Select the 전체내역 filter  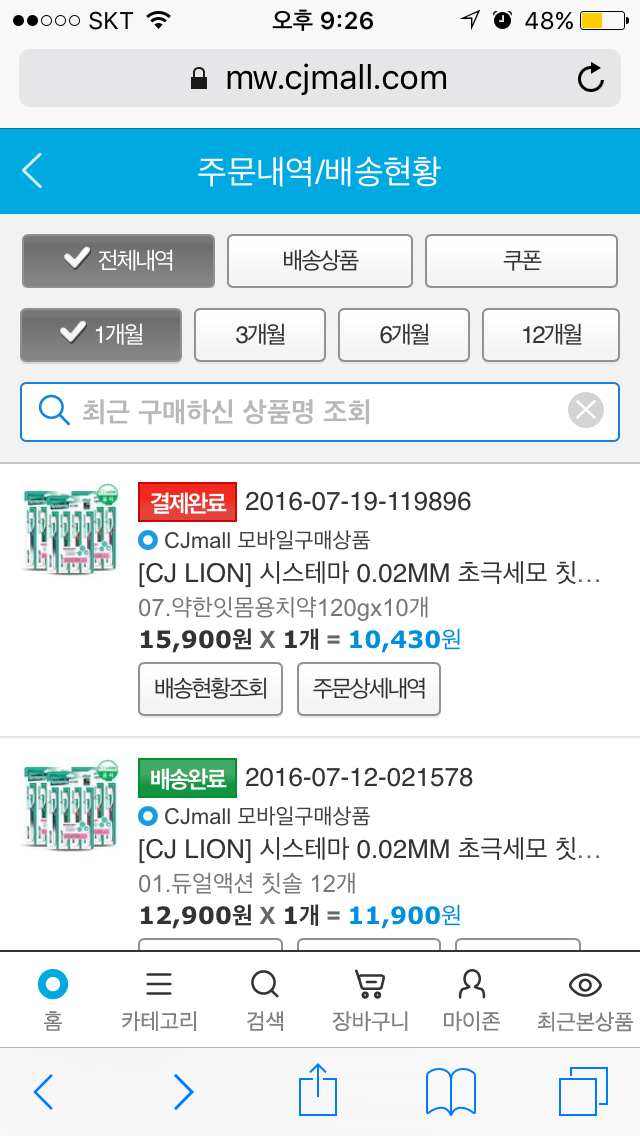tap(118, 261)
